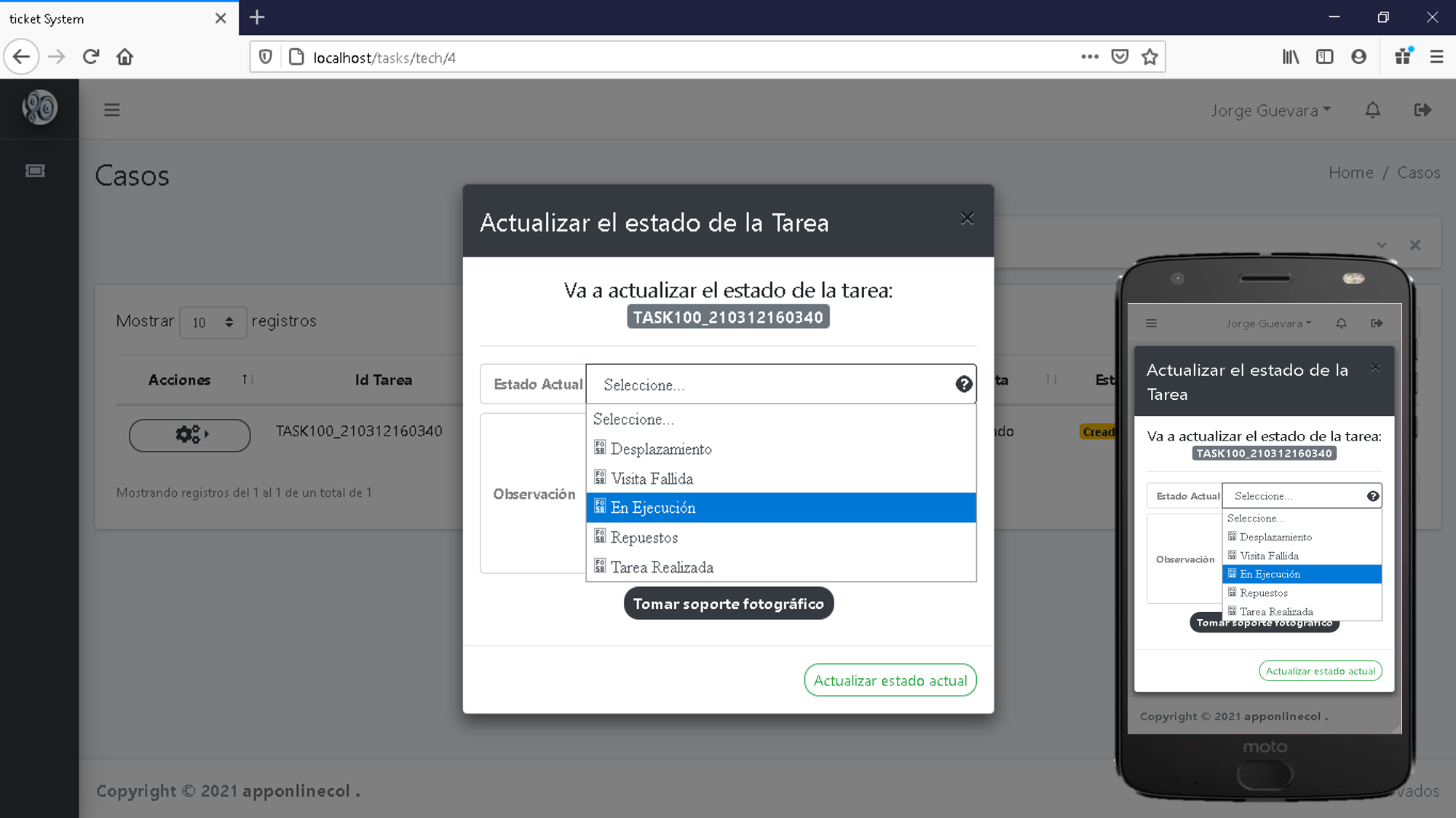Select the En Ejecución option
The image size is (1456, 818).
pos(780,508)
